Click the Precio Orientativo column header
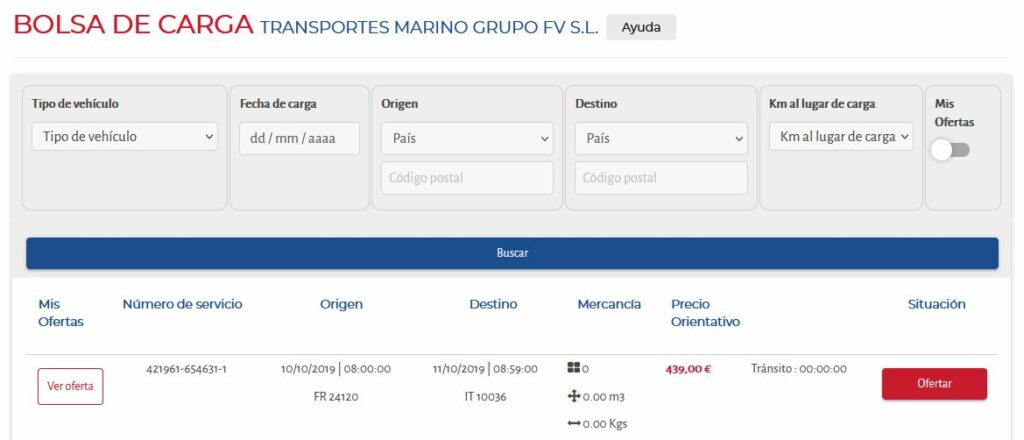1024x440 pixels. (705, 313)
